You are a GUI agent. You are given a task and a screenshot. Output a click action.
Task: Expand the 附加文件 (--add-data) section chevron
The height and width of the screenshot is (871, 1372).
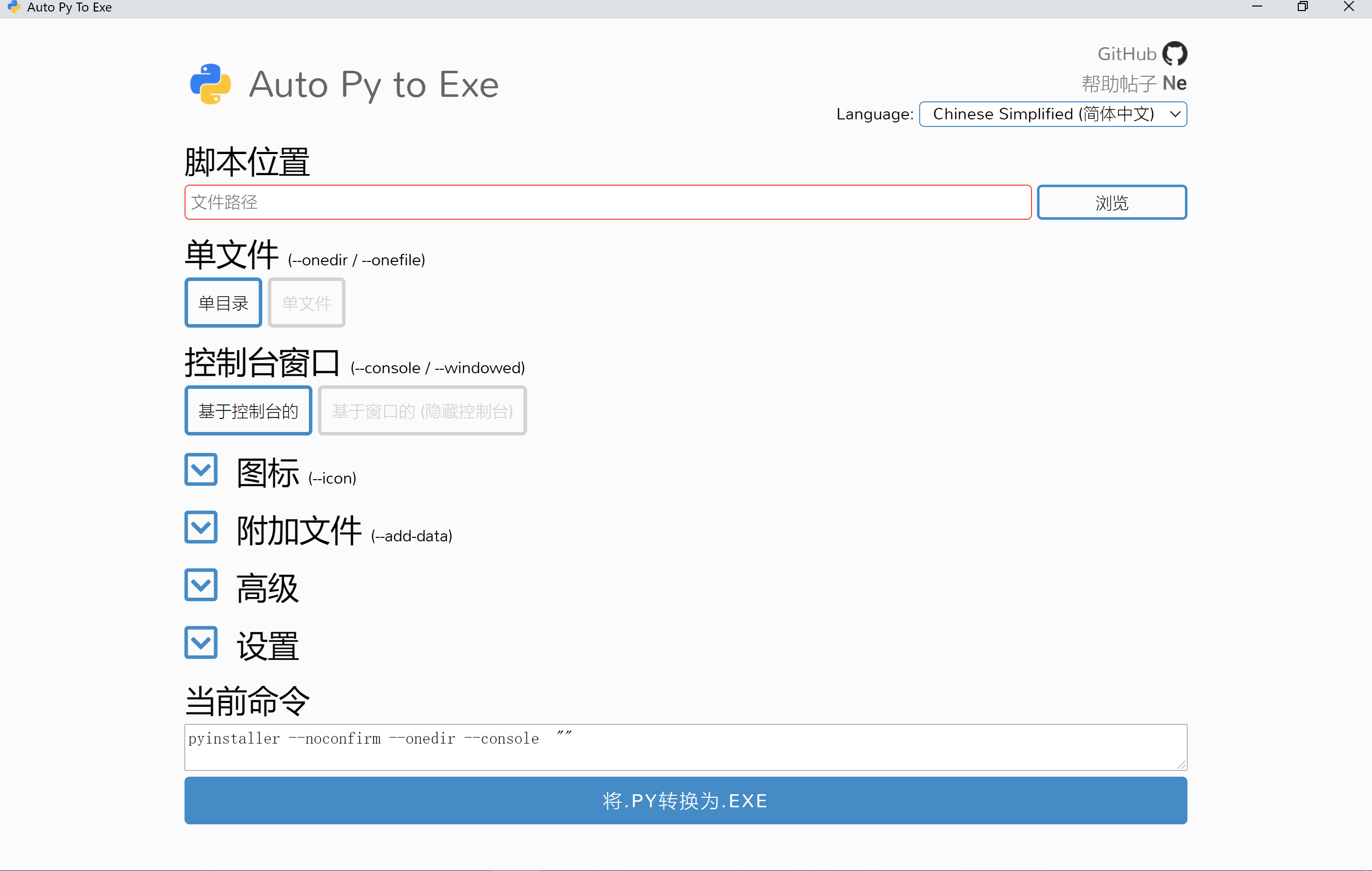tap(201, 527)
